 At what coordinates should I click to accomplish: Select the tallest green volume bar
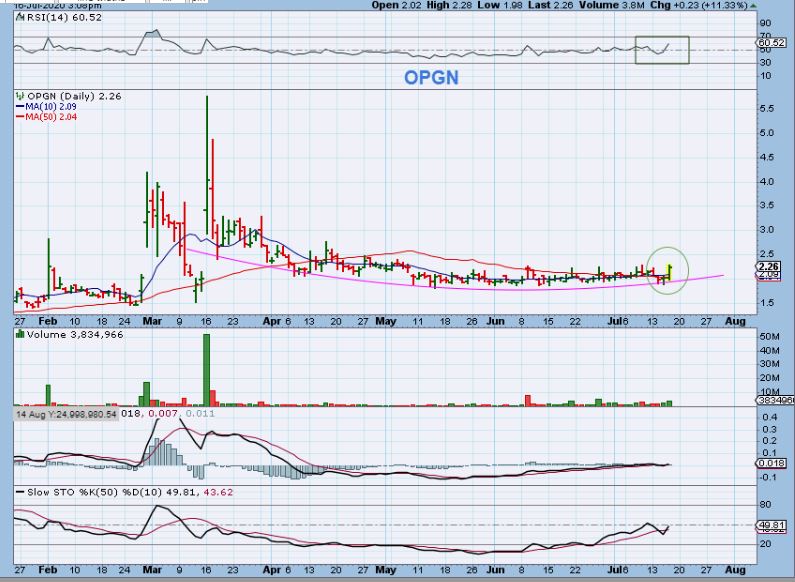click(207, 370)
